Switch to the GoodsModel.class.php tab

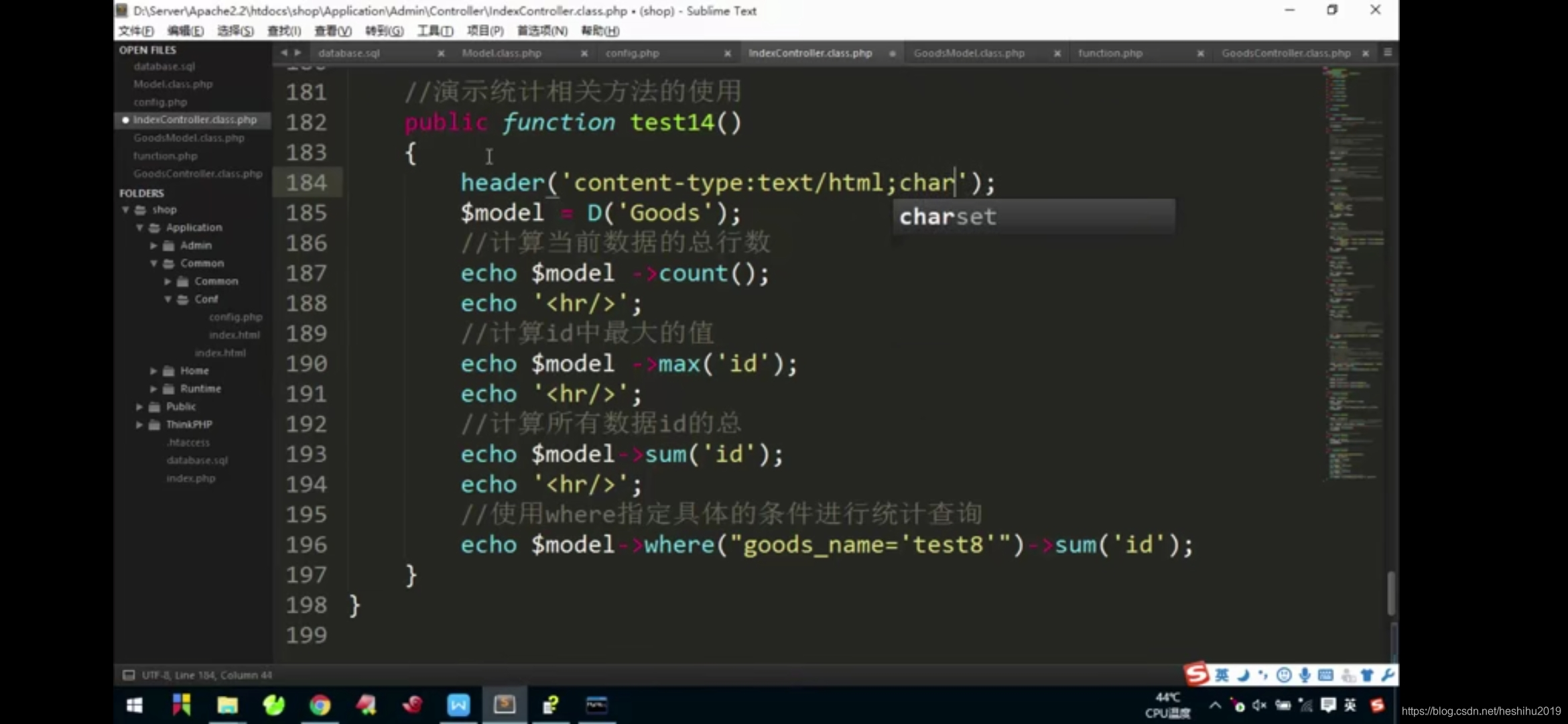point(969,53)
